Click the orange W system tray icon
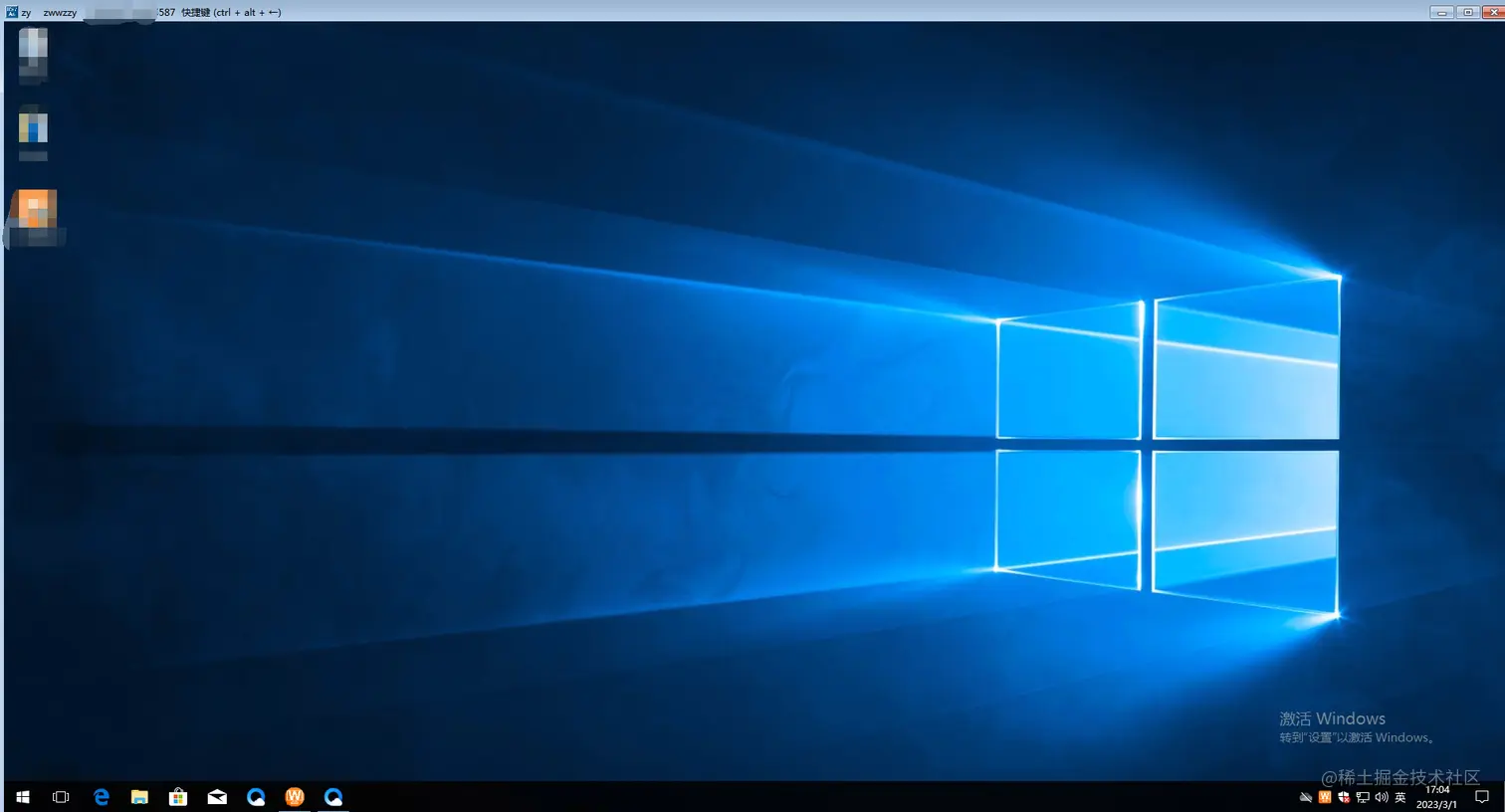The image size is (1505, 812). click(1325, 797)
